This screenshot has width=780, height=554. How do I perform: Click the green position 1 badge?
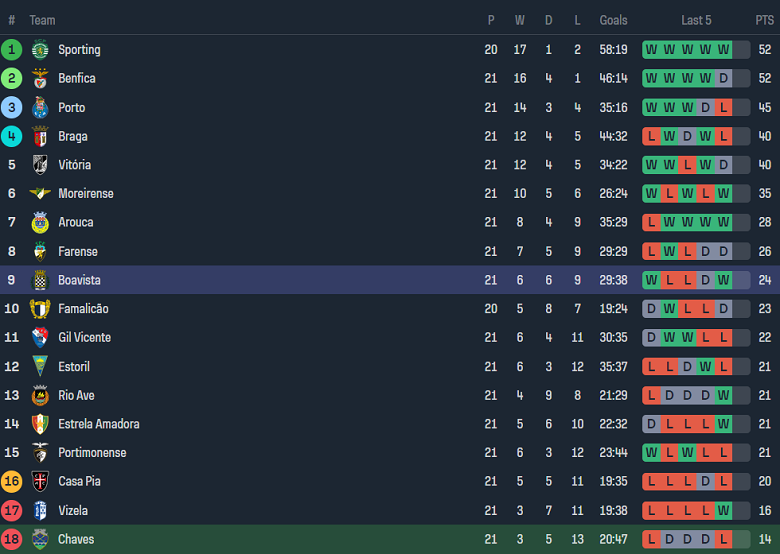[12, 49]
